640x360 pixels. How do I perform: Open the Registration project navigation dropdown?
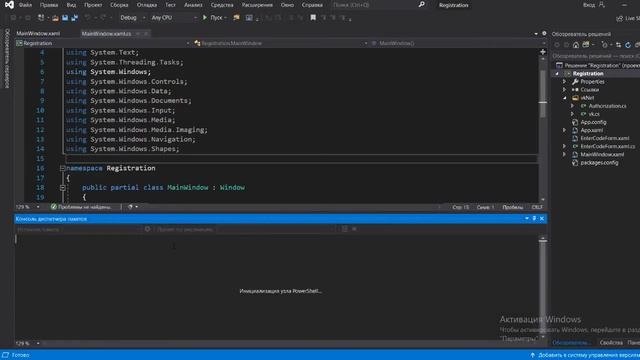103,43
